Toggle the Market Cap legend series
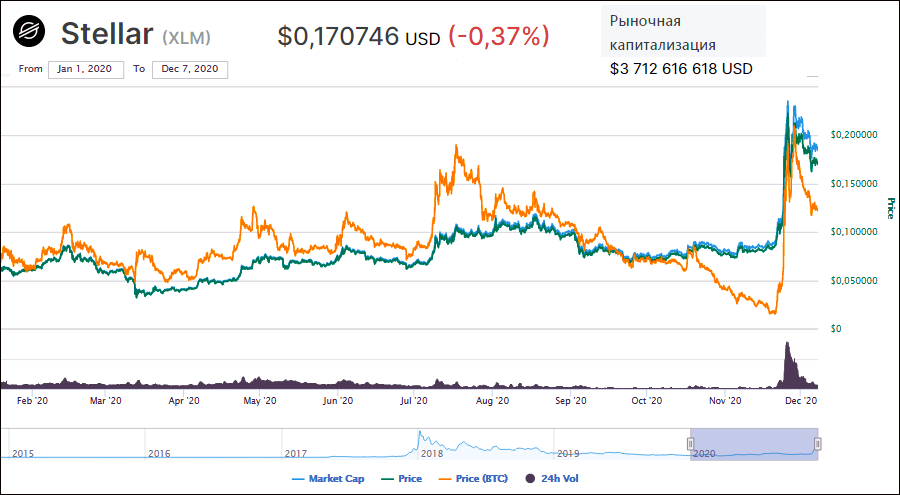900x495 pixels. (329, 479)
